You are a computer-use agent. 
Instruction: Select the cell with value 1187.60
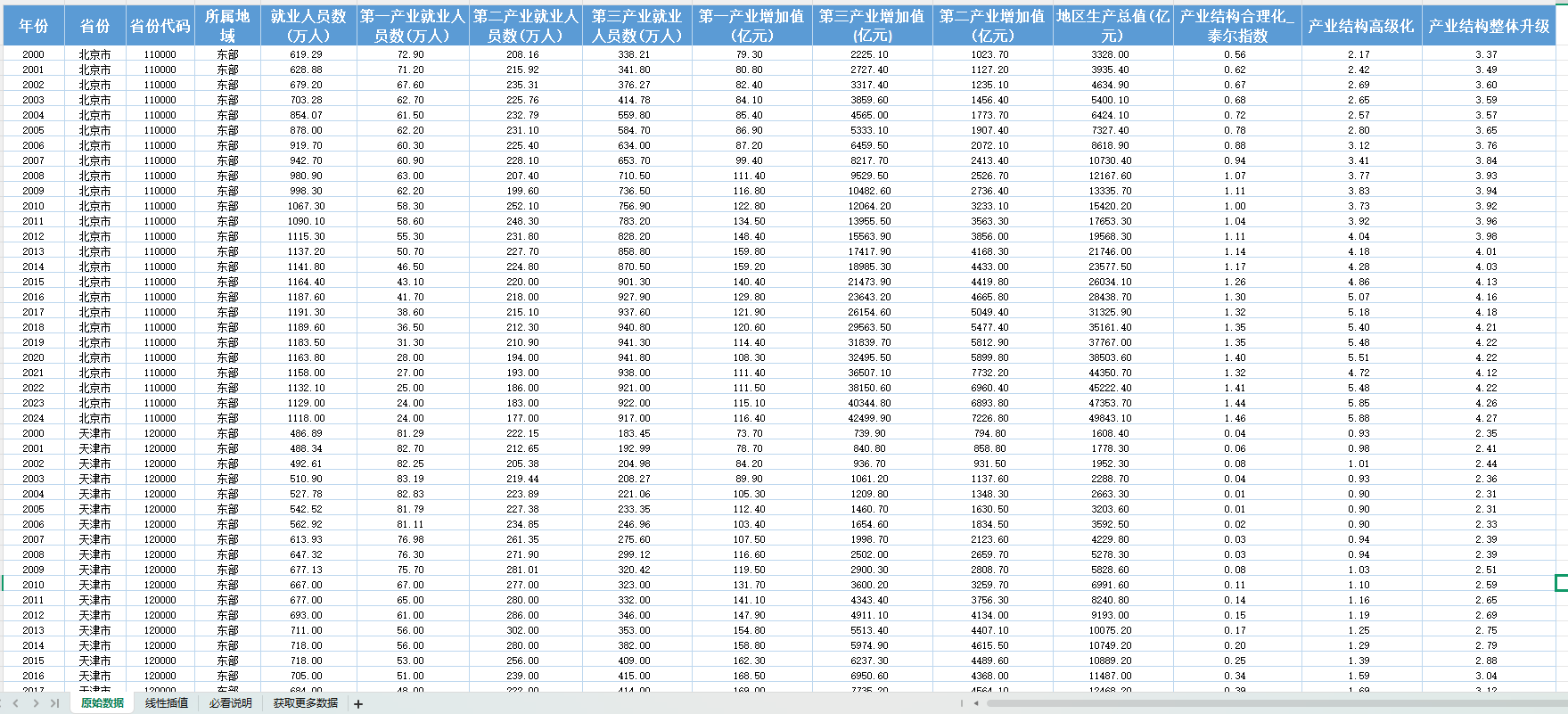coord(308,297)
